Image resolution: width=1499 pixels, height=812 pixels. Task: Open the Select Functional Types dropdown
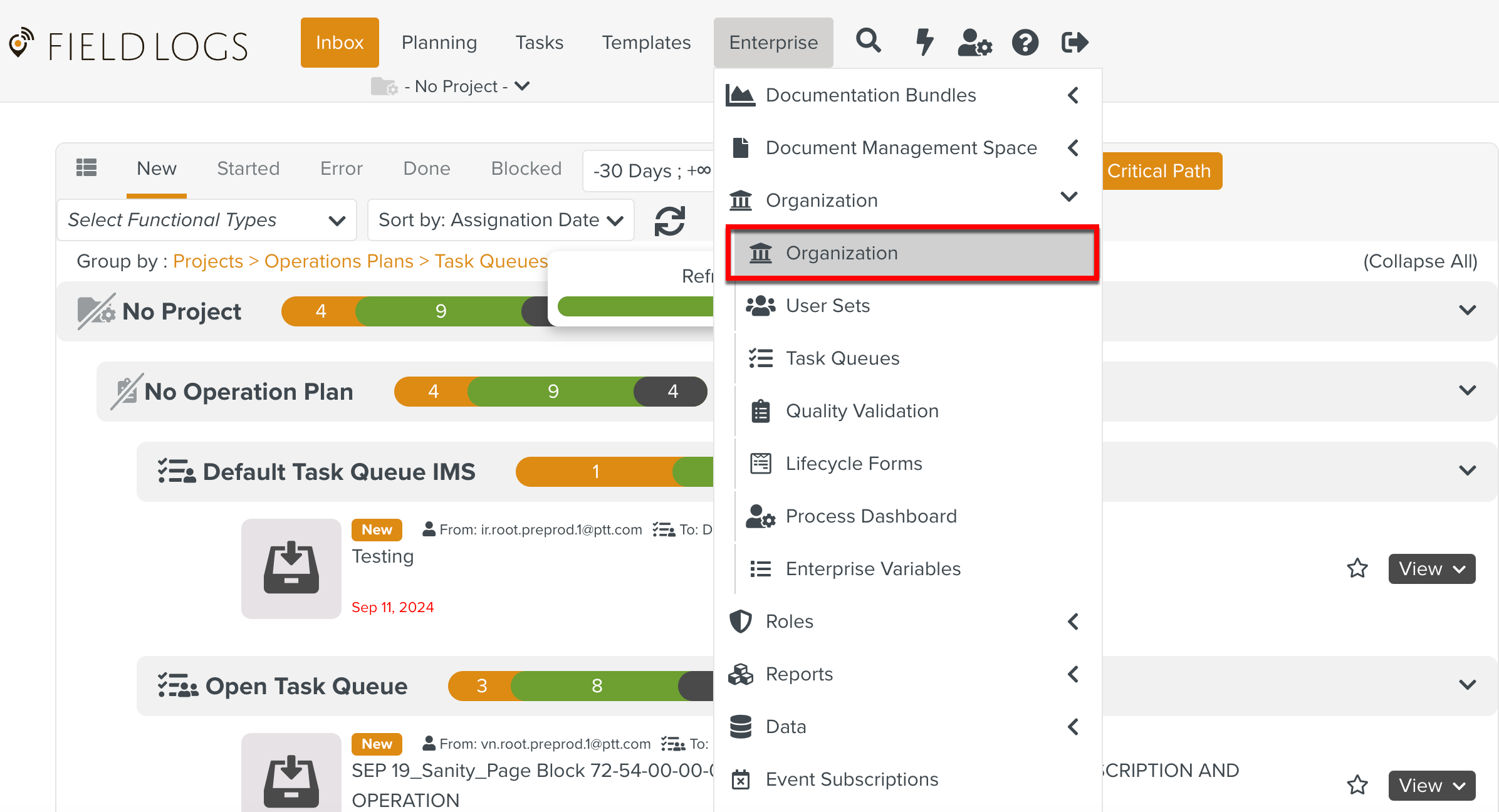click(207, 220)
